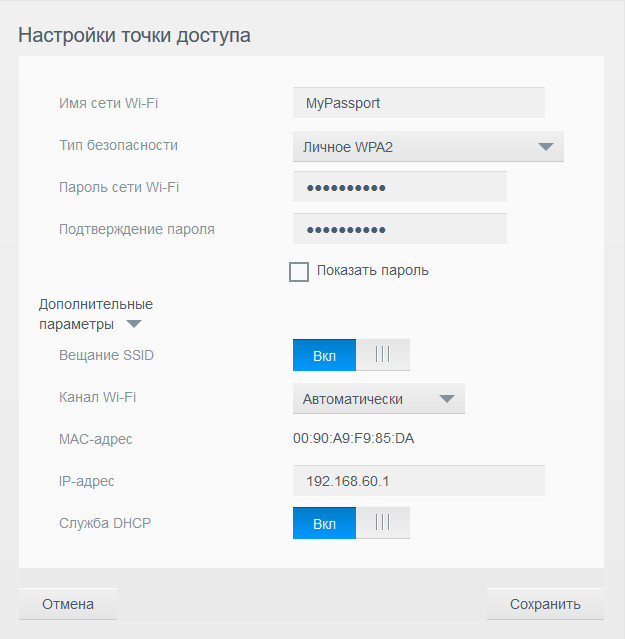Click the IP address field 192.168.60.1

pos(418,481)
